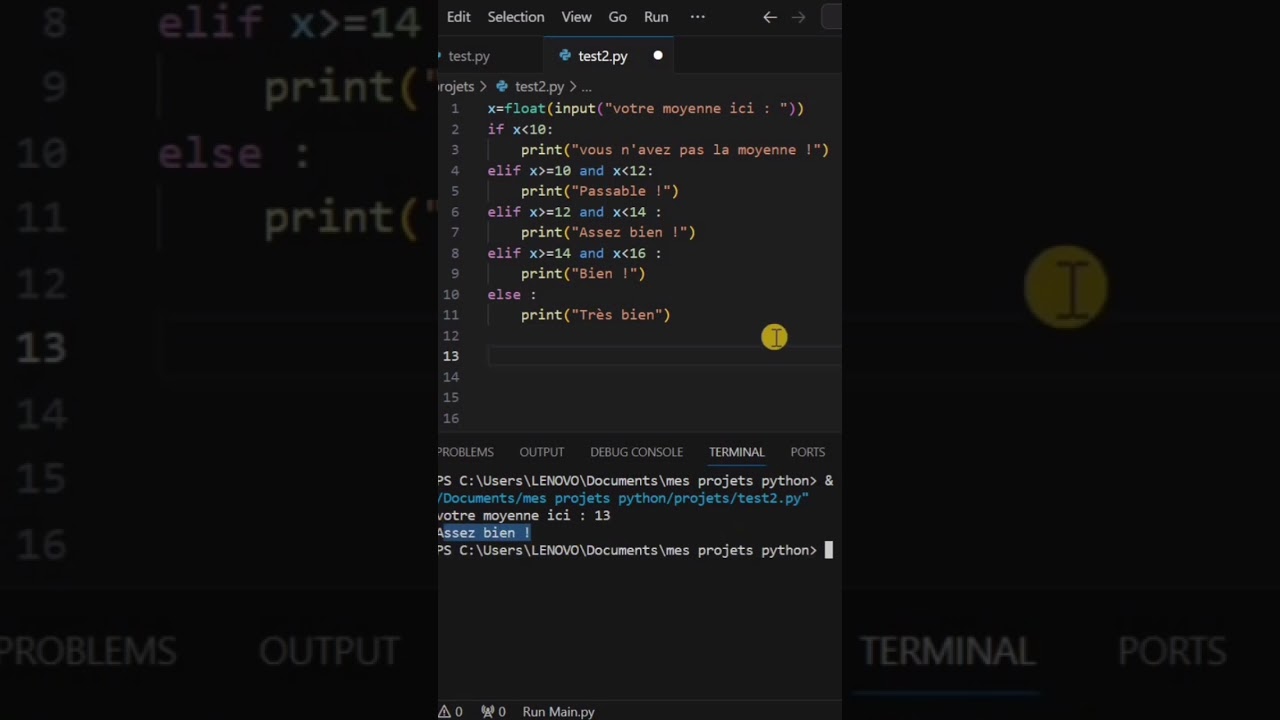
Task: Open the PROBLEMS panel tab
Action: [x=466, y=452]
